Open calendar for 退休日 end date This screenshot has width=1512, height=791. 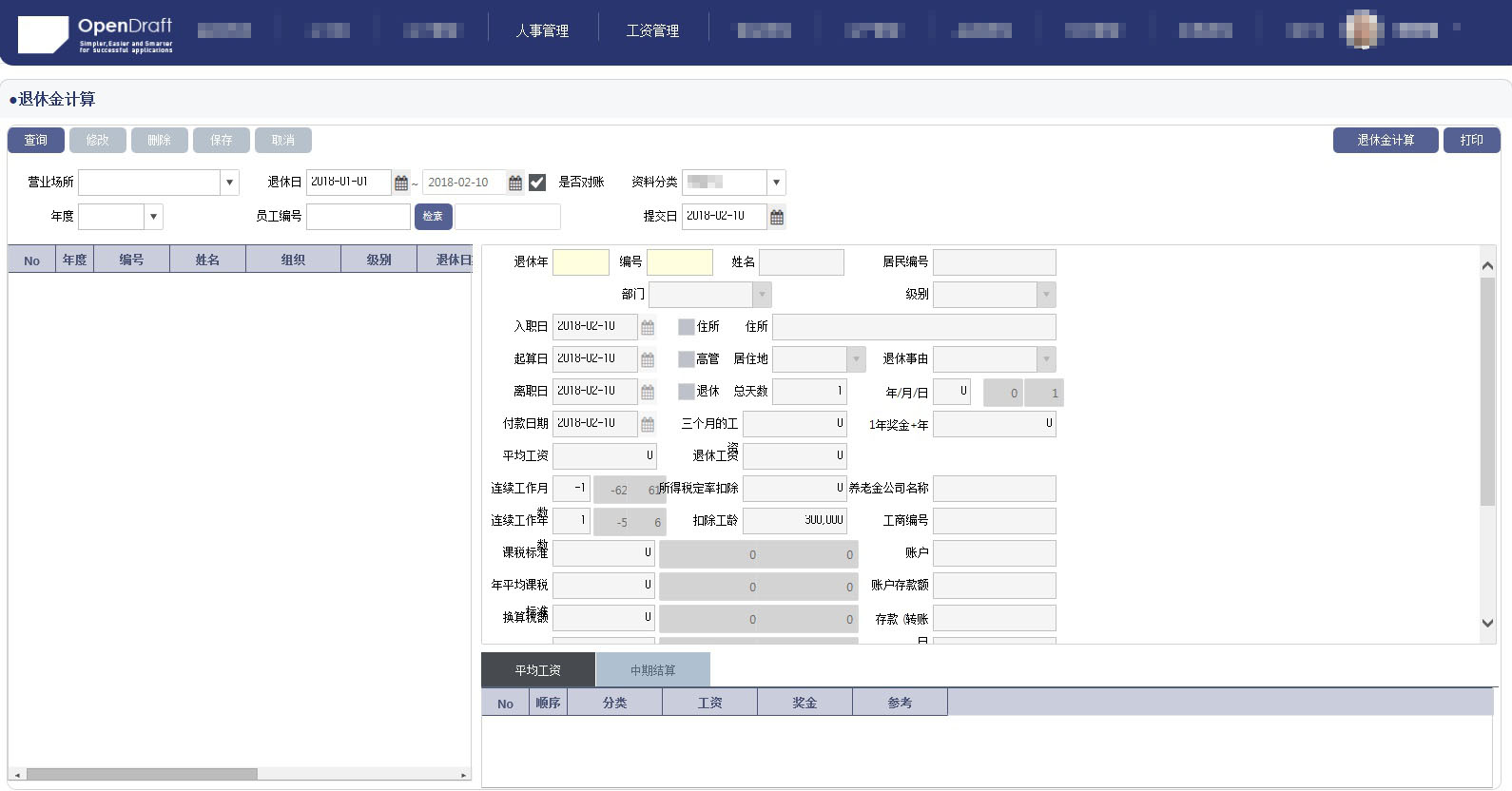tap(515, 183)
